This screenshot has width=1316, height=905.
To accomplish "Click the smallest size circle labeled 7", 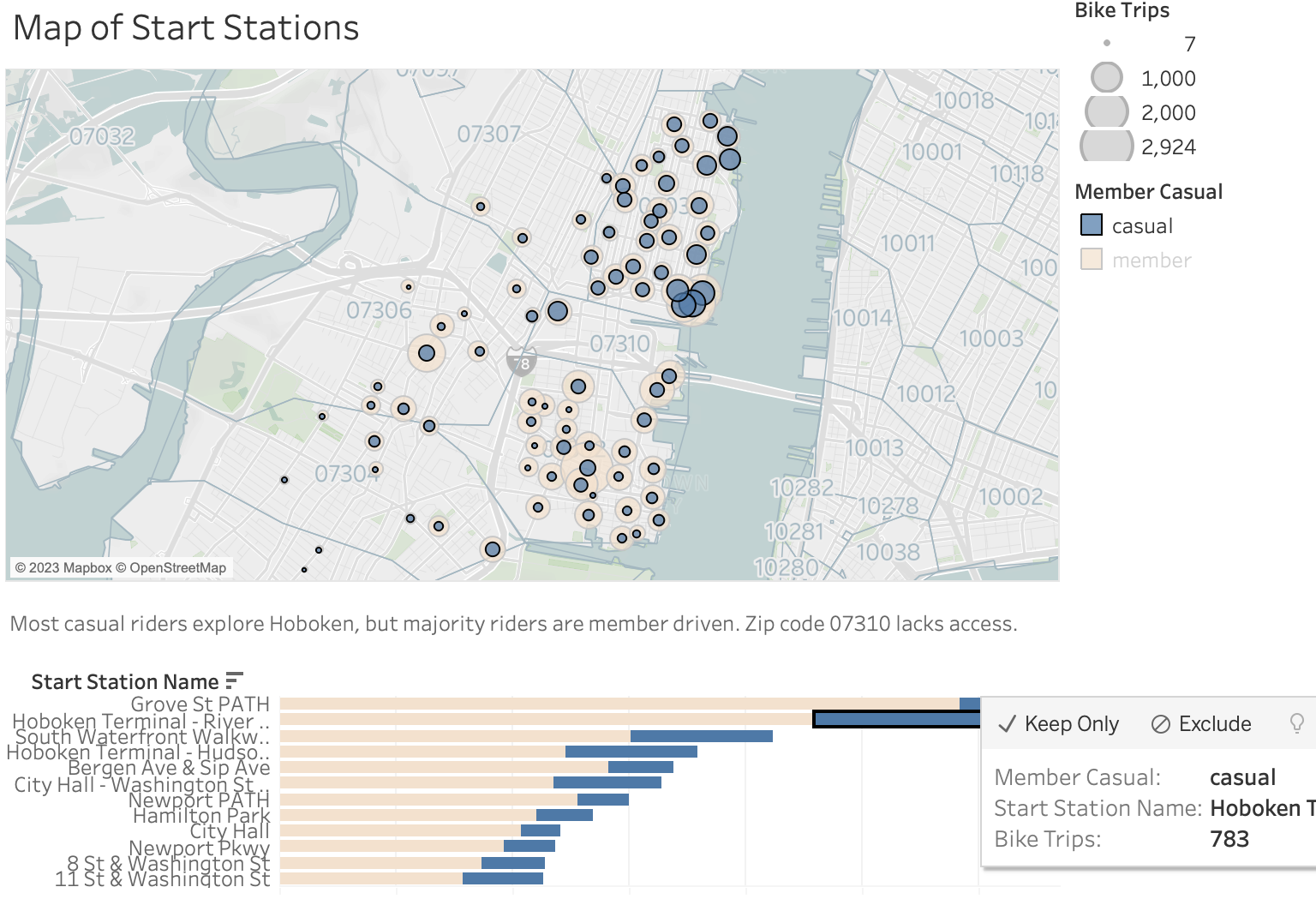I will click(x=1106, y=41).
